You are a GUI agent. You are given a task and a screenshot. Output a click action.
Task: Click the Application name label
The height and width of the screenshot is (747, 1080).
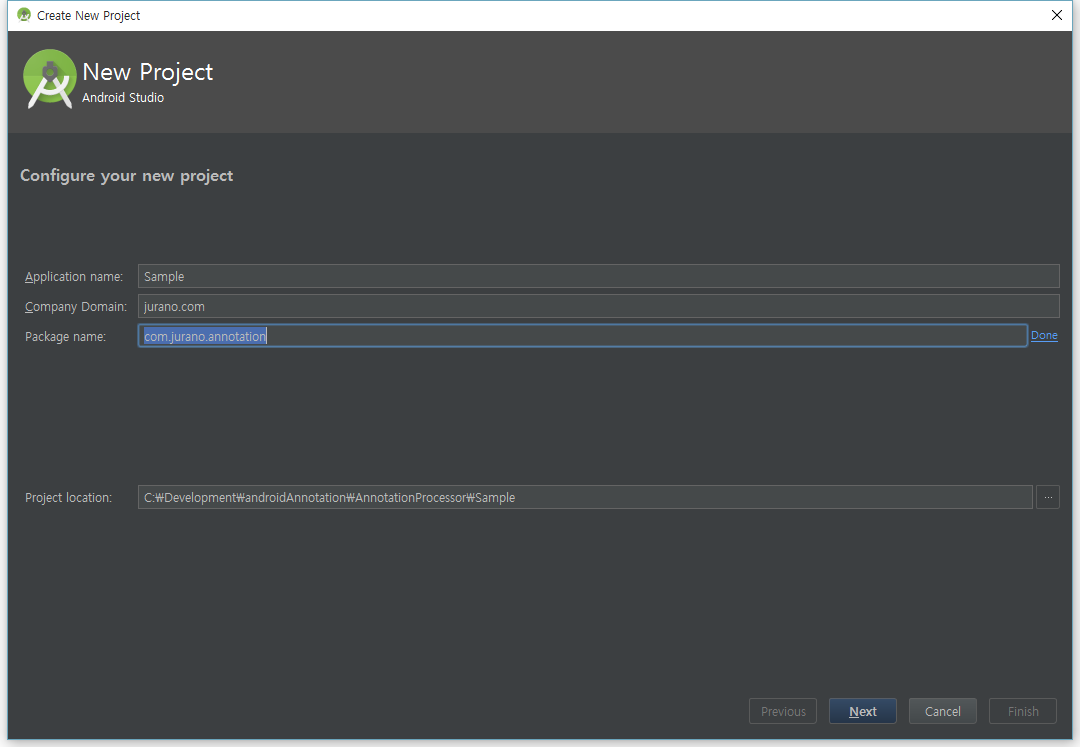click(x=74, y=276)
